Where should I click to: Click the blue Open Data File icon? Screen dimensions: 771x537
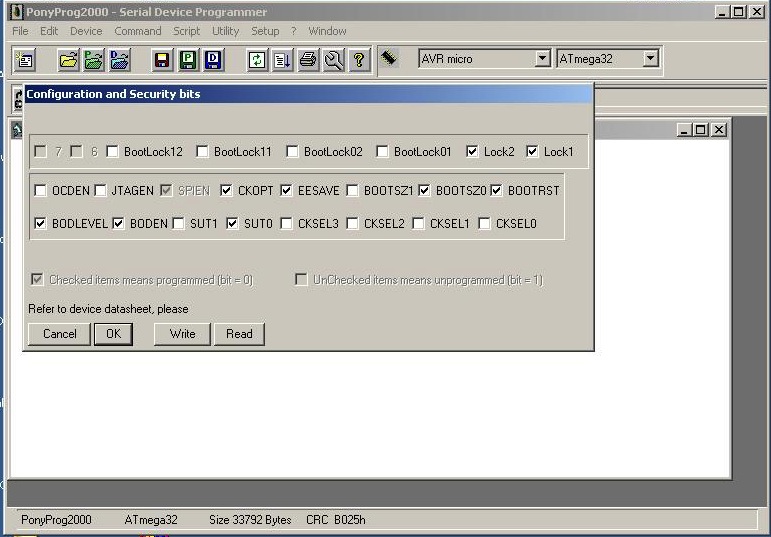pyautogui.click(x=119, y=60)
